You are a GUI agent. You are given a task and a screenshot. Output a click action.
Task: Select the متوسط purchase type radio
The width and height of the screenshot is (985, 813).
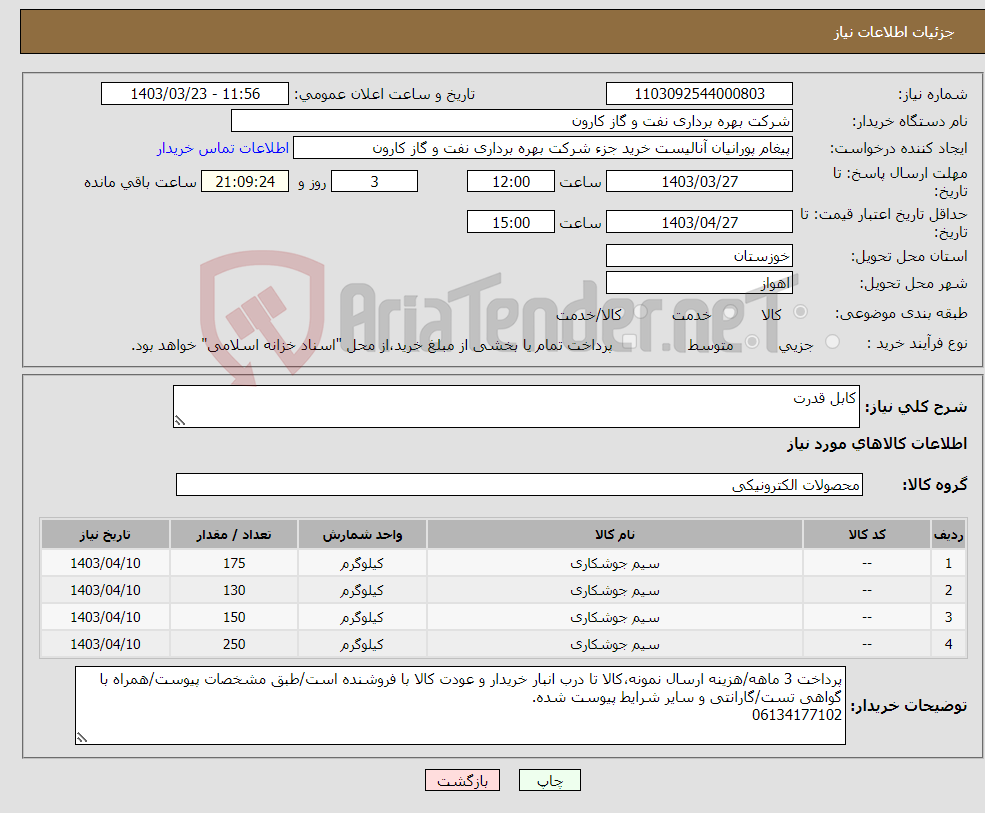[x=752, y=342]
